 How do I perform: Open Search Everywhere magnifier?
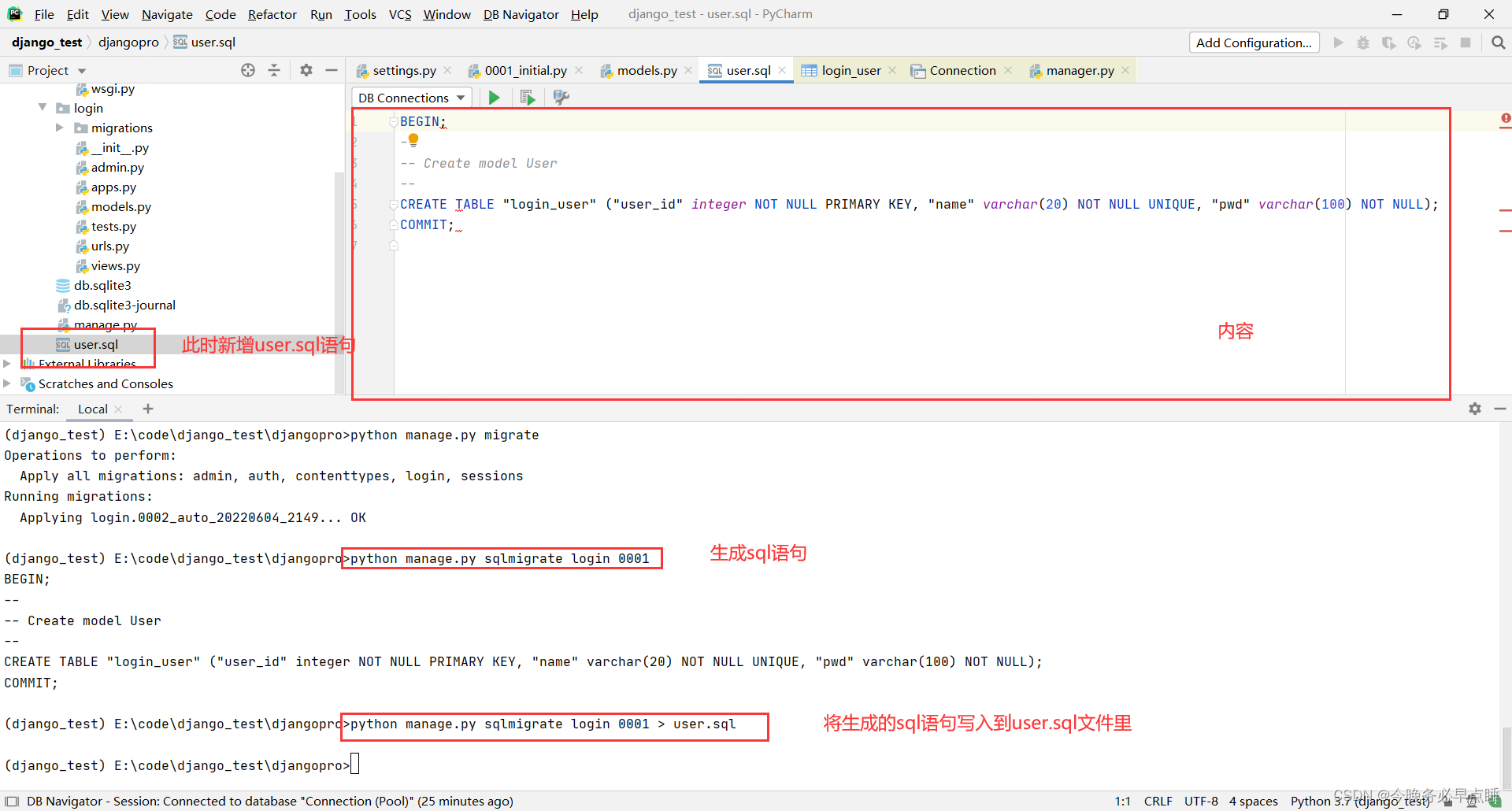click(1498, 43)
